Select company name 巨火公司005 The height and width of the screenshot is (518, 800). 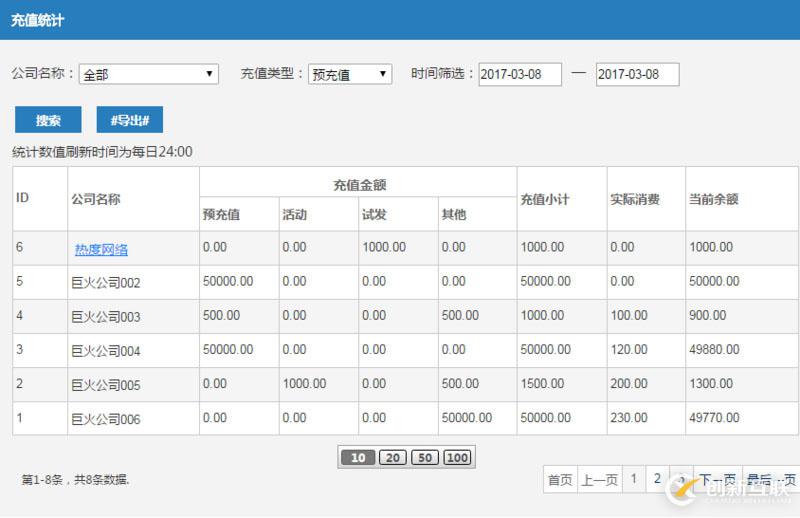point(106,385)
